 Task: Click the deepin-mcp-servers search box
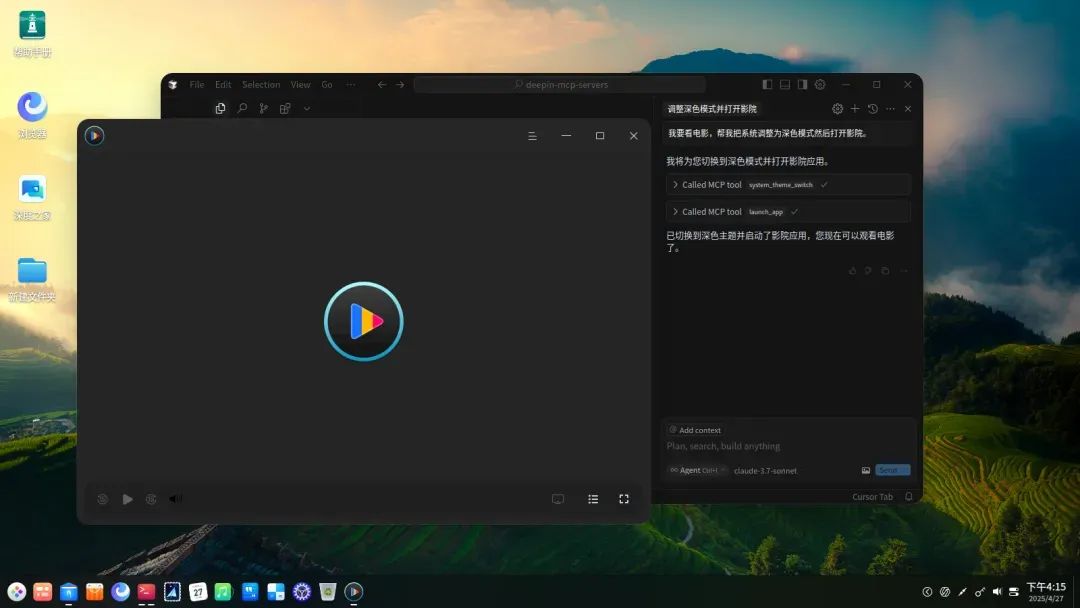[560, 85]
